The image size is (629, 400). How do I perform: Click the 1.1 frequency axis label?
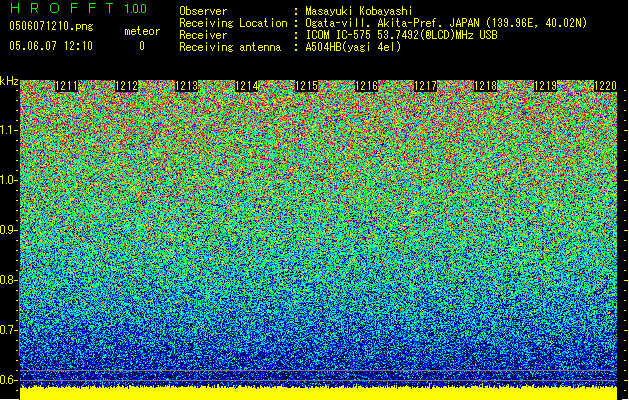click(9, 130)
